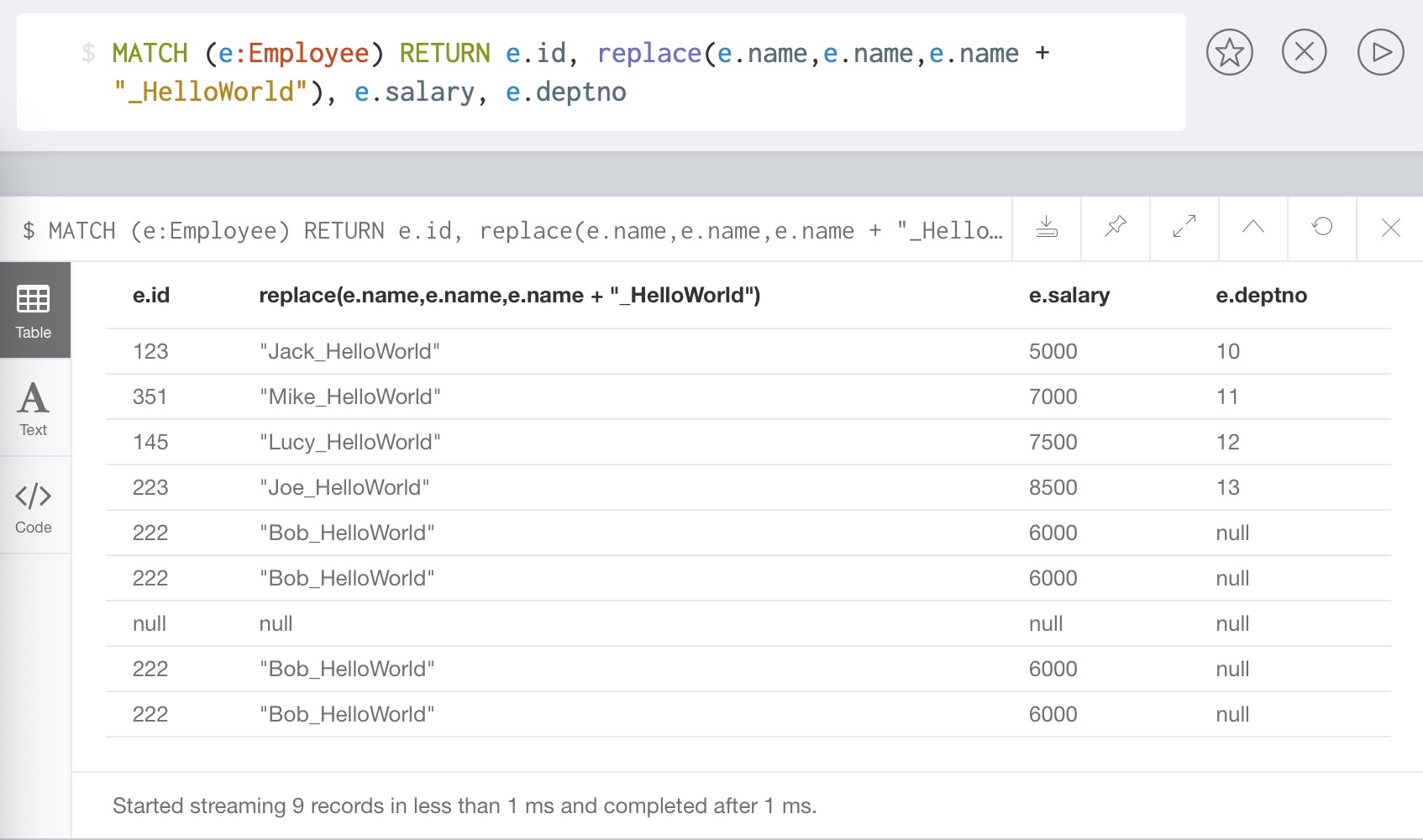Run the Cypher query with play button
This screenshot has height=840, width=1423.
pyautogui.click(x=1380, y=52)
